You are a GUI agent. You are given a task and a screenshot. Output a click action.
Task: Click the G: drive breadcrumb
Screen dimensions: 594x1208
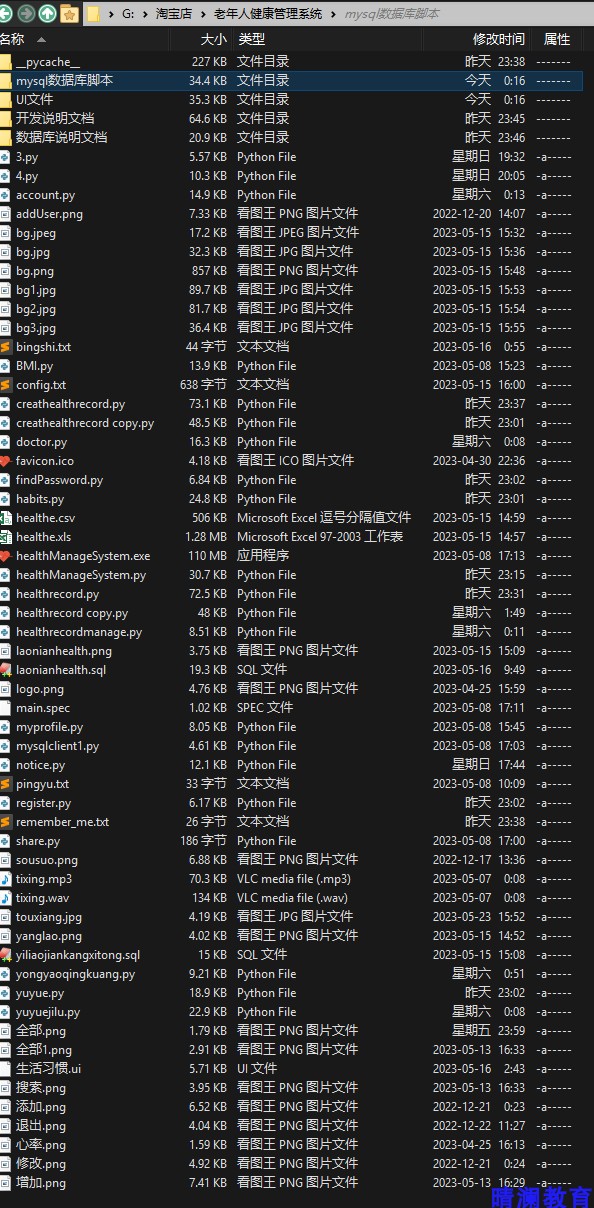(127, 14)
